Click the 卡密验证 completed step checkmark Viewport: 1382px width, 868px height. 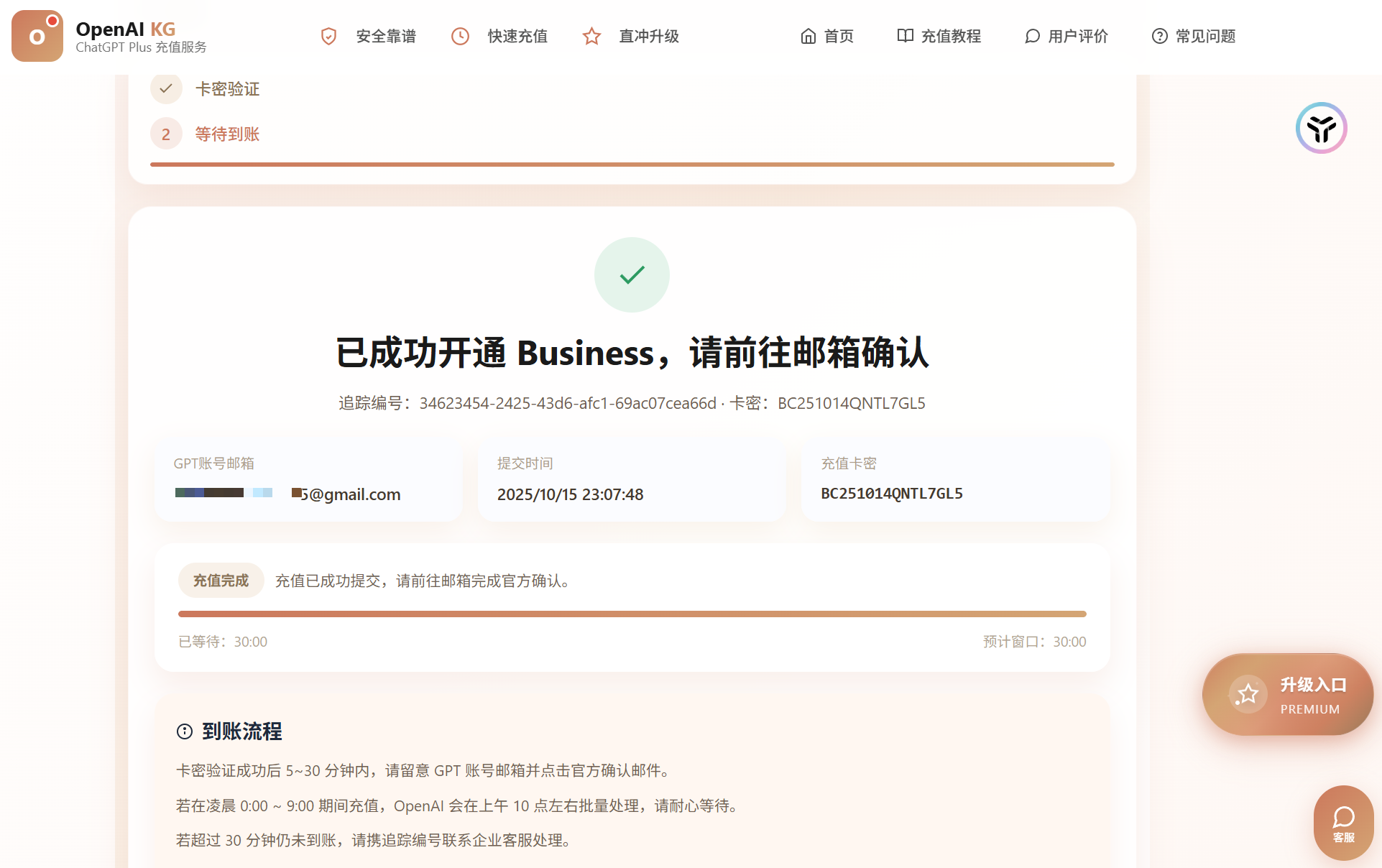(x=166, y=88)
